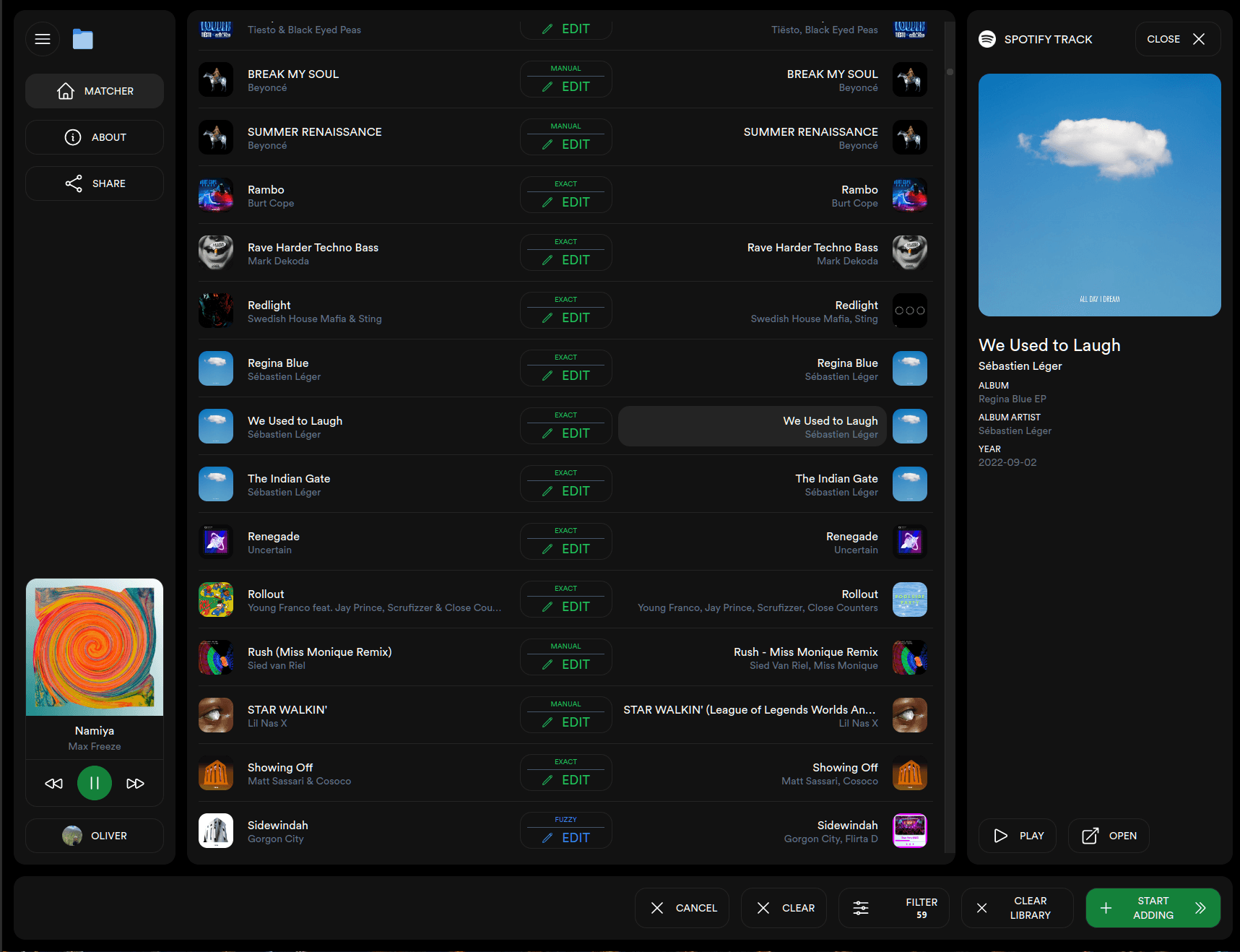Open the track in Spotify
This screenshot has width=1240, height=952.
tap(1109, 836)
